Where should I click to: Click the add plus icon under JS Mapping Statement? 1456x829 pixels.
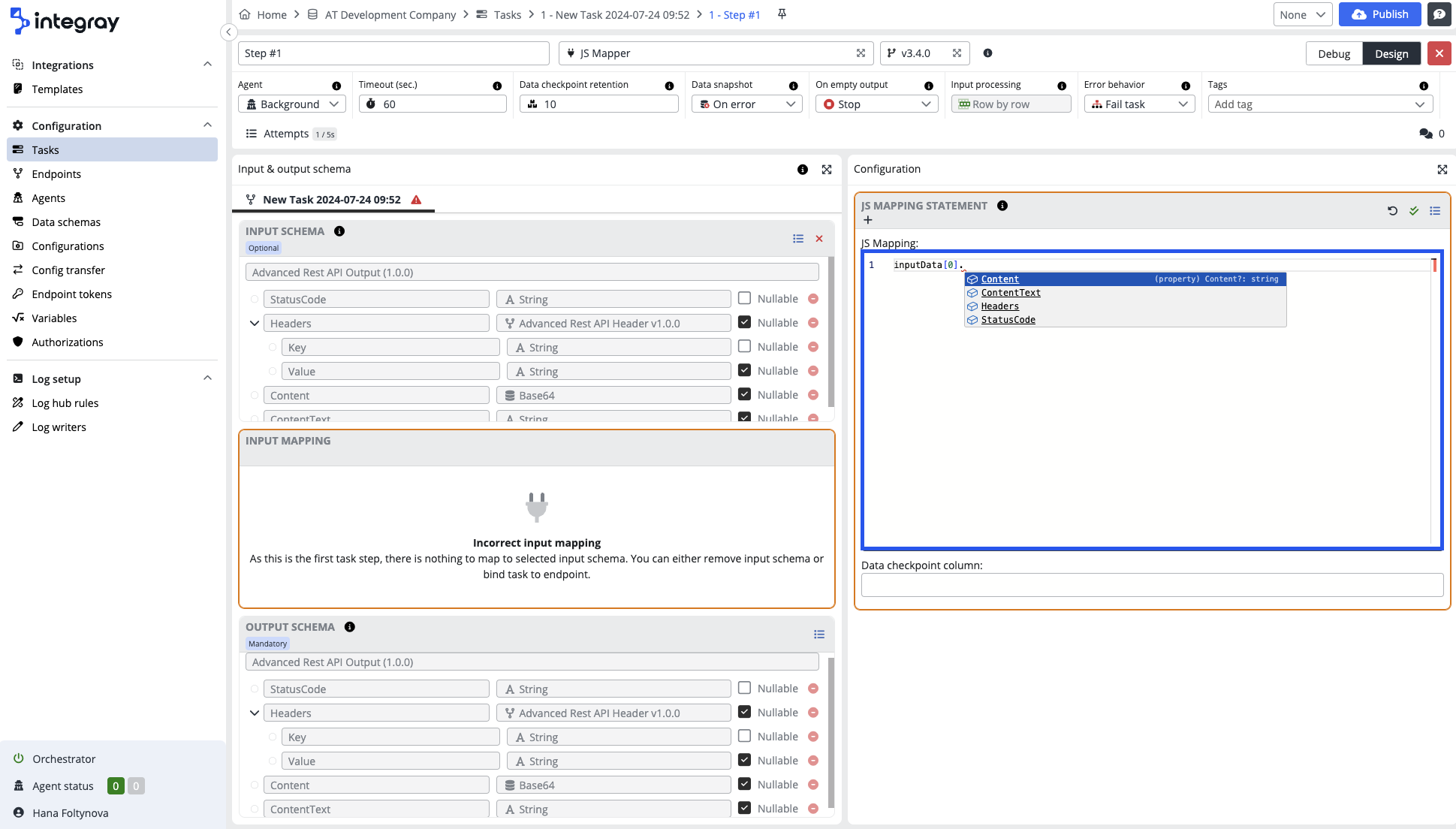coord(868,220)
